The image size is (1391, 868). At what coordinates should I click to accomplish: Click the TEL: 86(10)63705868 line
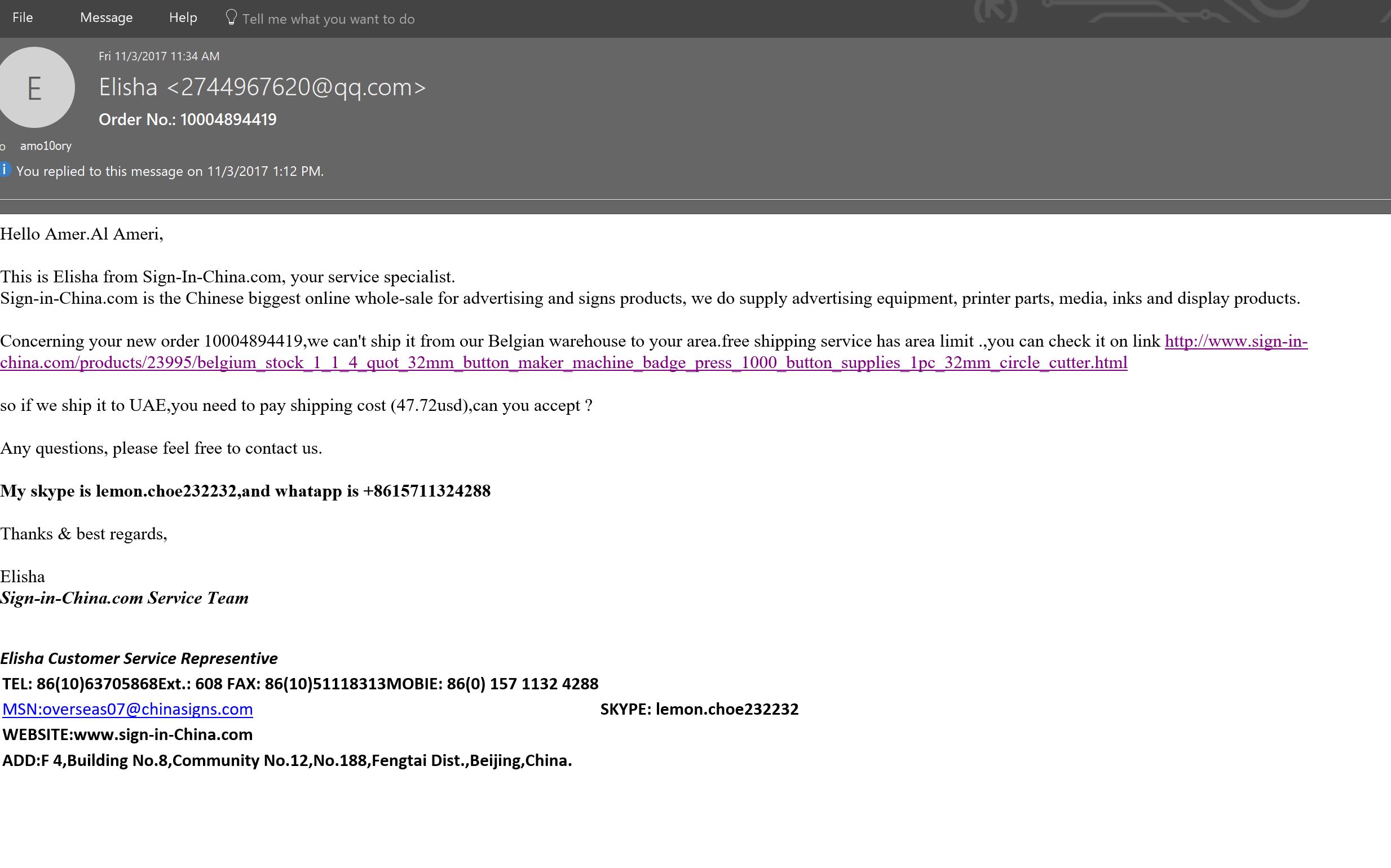point(300,684)
